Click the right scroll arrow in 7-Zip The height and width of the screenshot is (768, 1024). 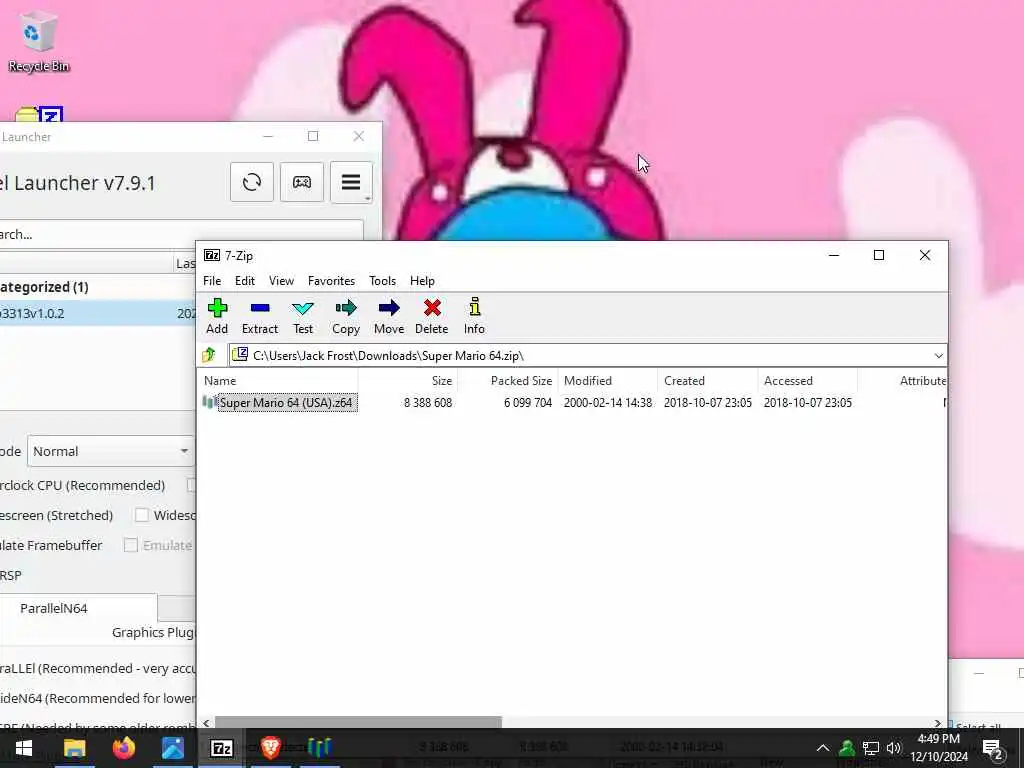(x=938, y=723)
